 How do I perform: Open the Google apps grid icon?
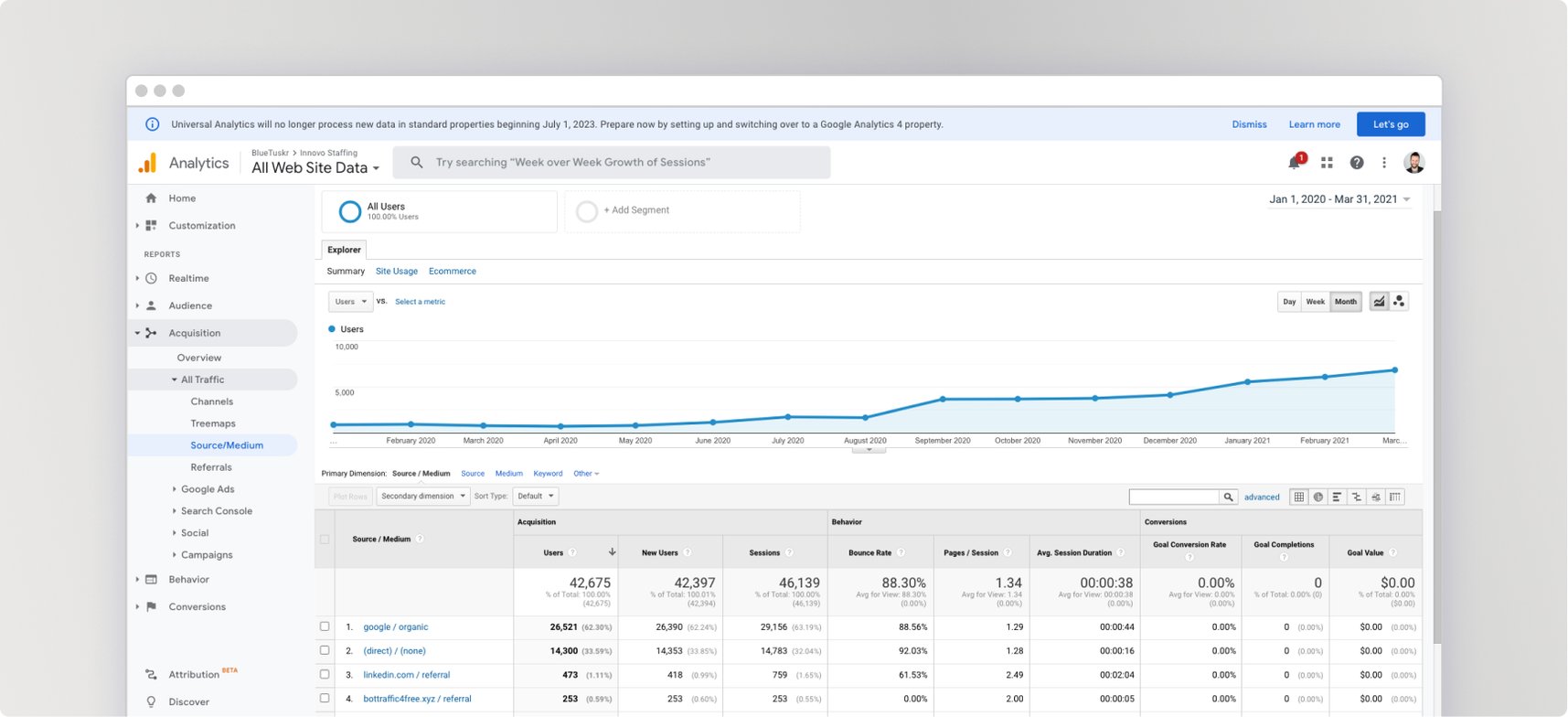point(1327,163)
